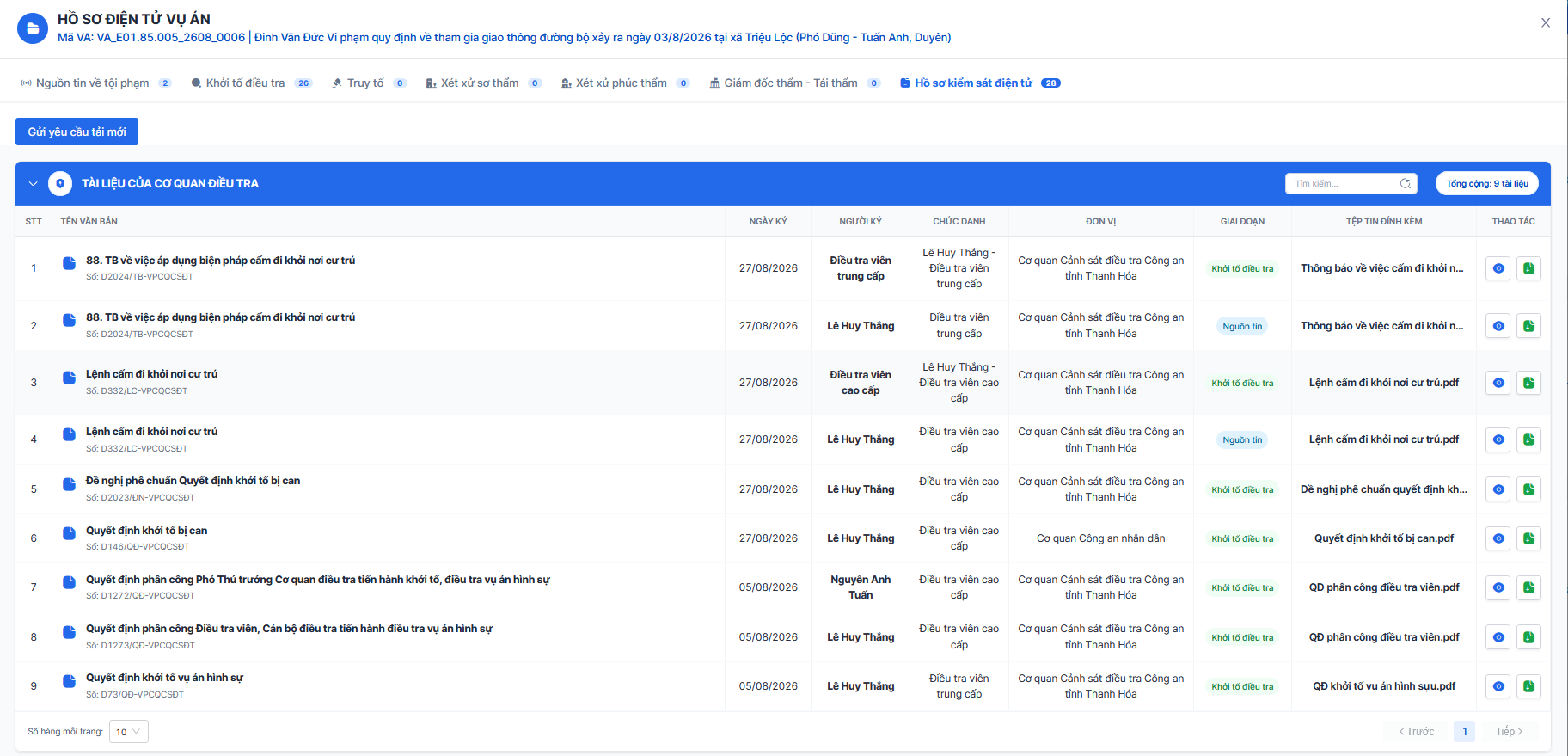Click the document icon of row 9
Viewport: 1568px width, 756px height.
click(x=70, y=681)
